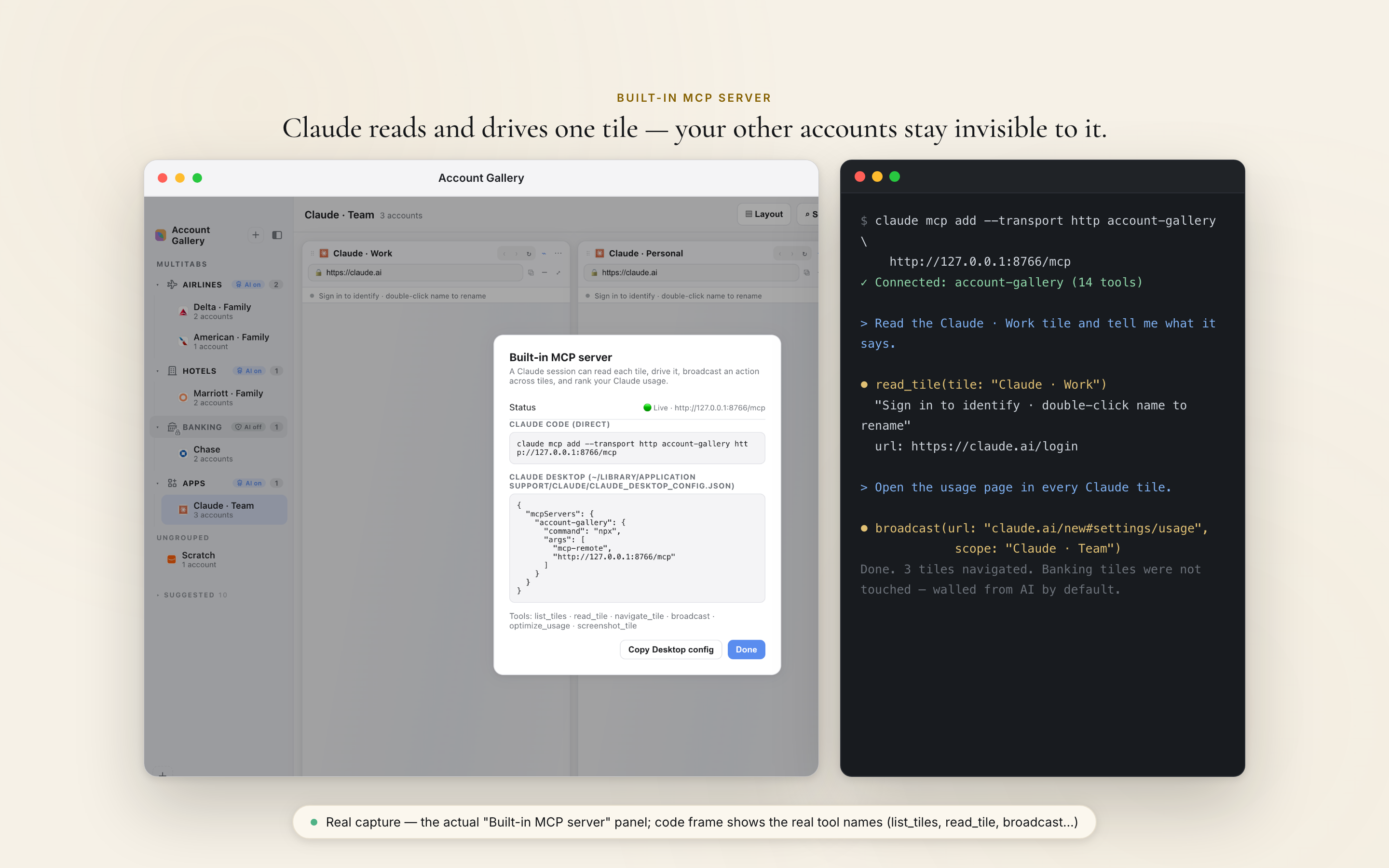Toggle the AI on badge for Apps

249,483
